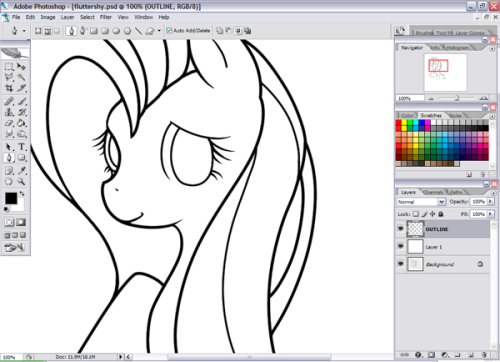Select the Paint Bucket tool
The width and height of the screenshot is (500, 362).
coord(21,123)
